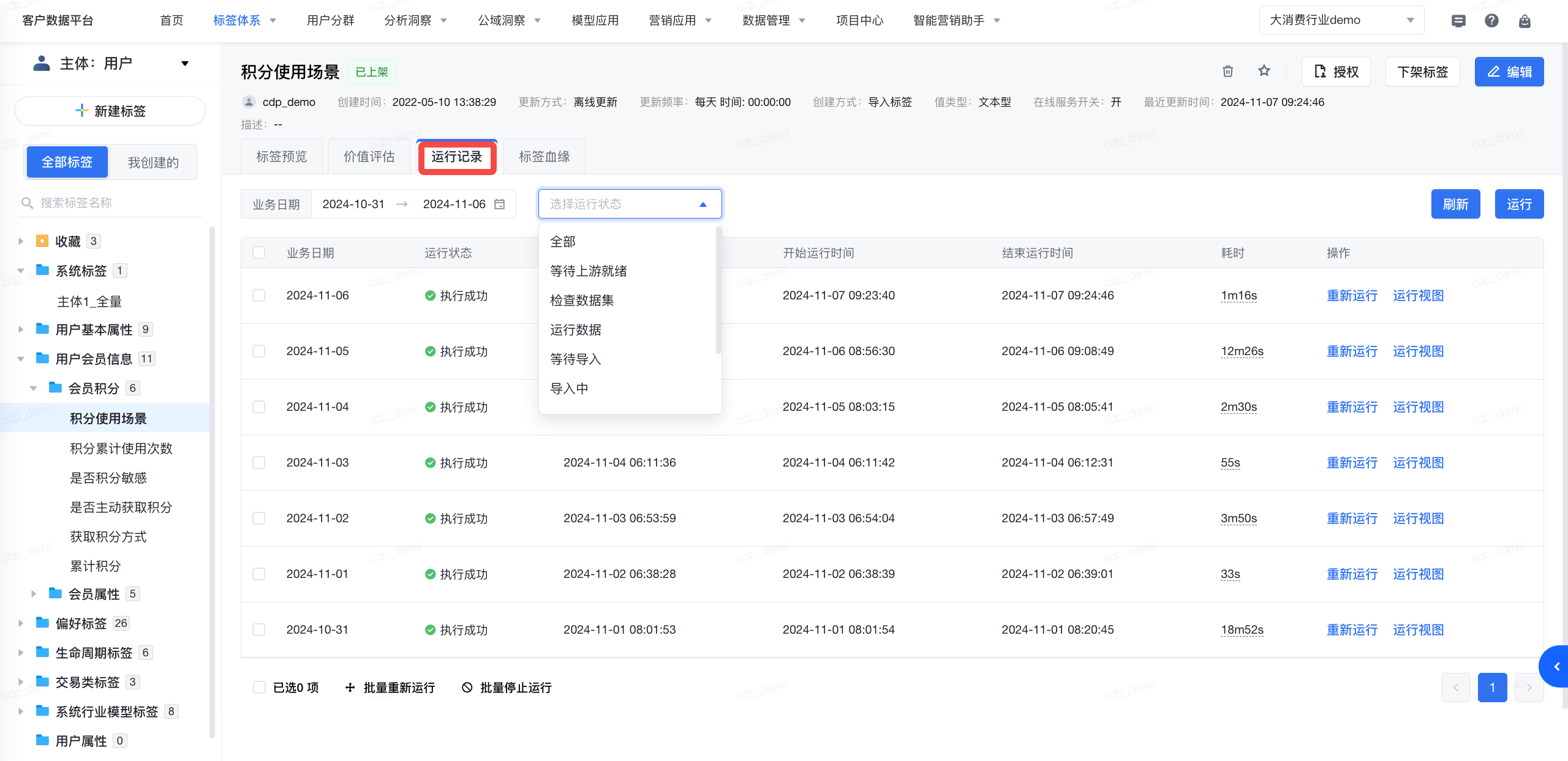Expand the 用户基本属性 tree node
The width and height of the screenshot is (1568, 761).
[x=21, y=329]
